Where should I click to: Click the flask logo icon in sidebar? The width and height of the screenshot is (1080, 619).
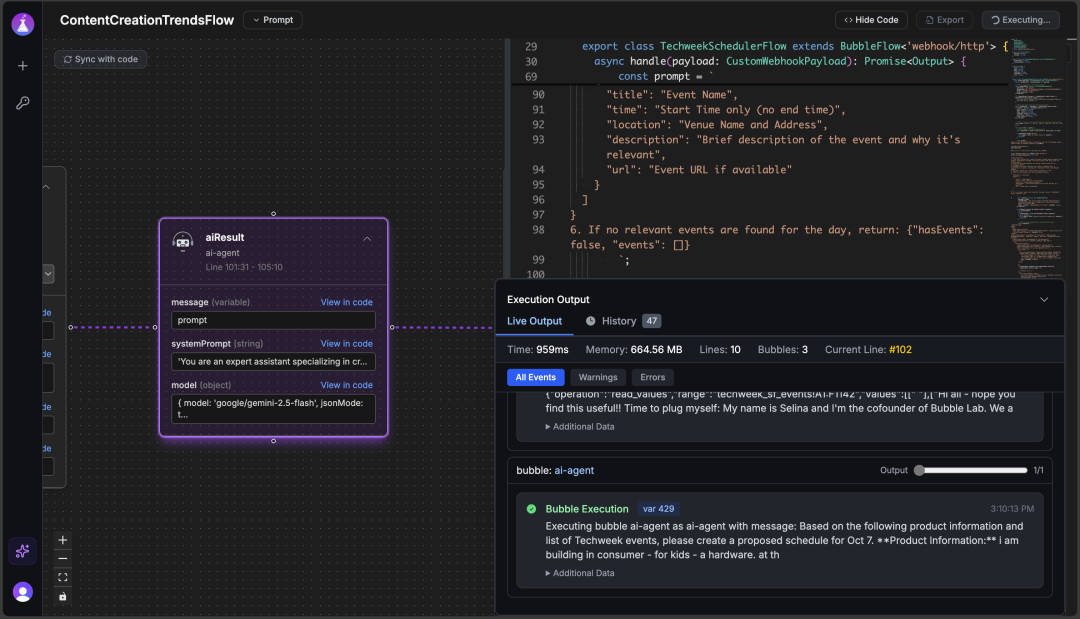tap(23, 23)
